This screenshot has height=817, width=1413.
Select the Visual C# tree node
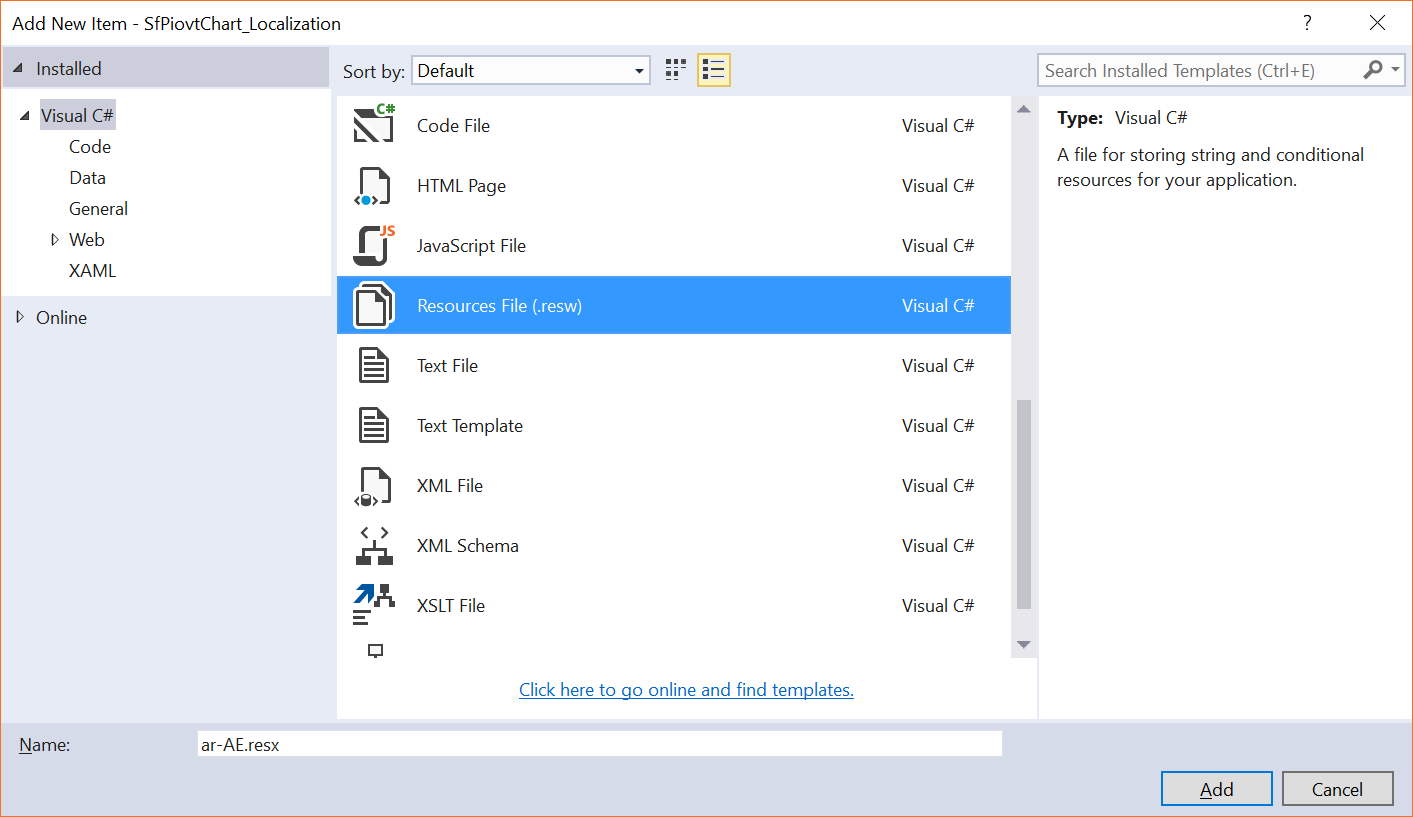(x=77, y=115)
